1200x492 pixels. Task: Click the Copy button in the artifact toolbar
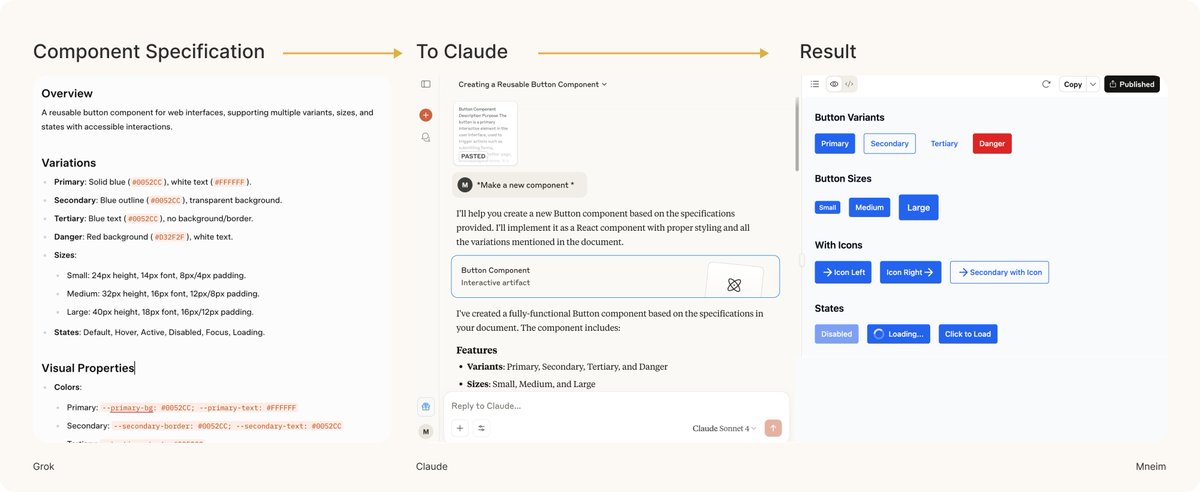(1073, 84)
